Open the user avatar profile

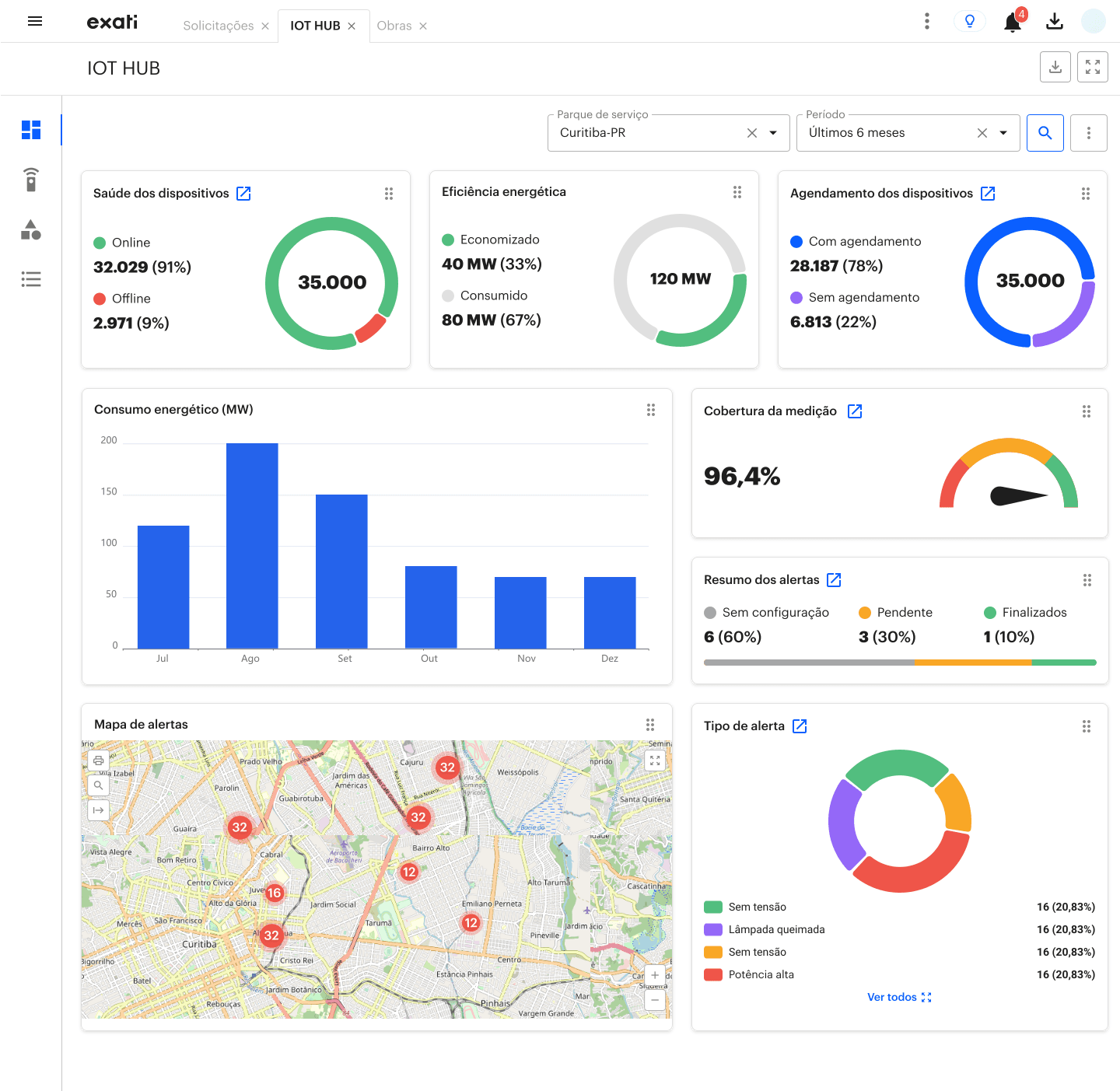coord(1094,21)
